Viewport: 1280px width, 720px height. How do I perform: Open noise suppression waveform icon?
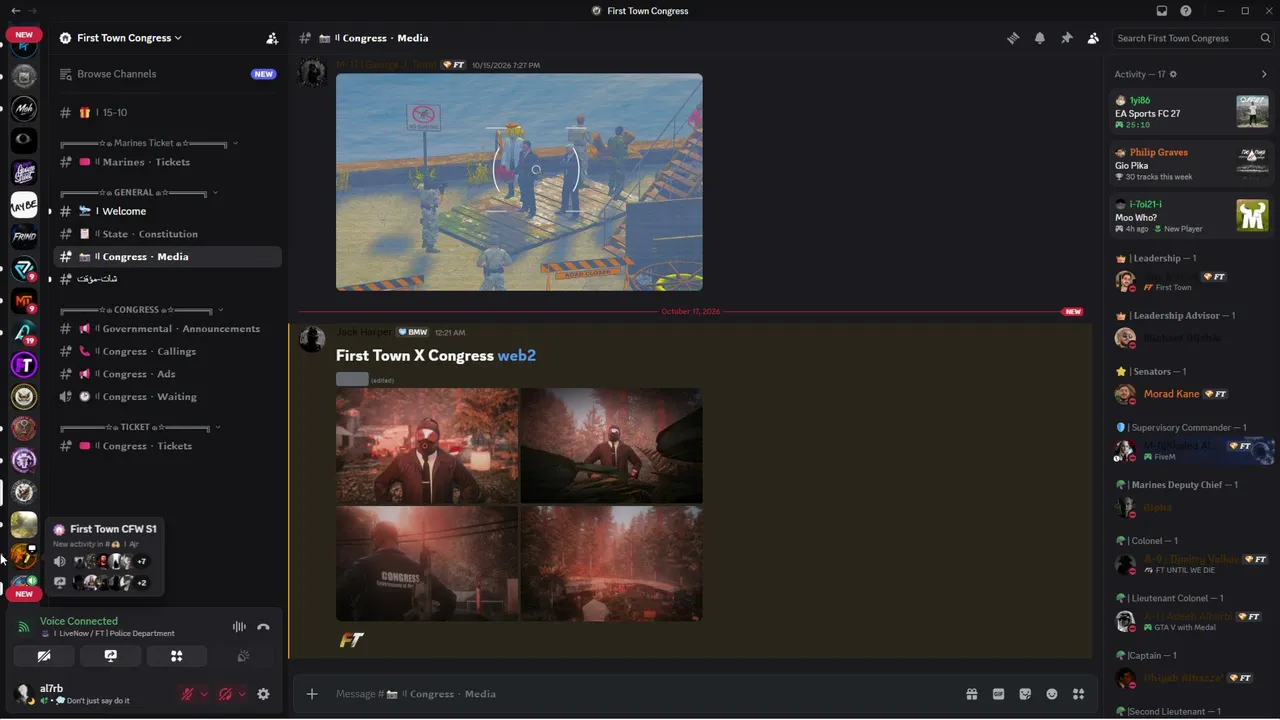(239, 627)
